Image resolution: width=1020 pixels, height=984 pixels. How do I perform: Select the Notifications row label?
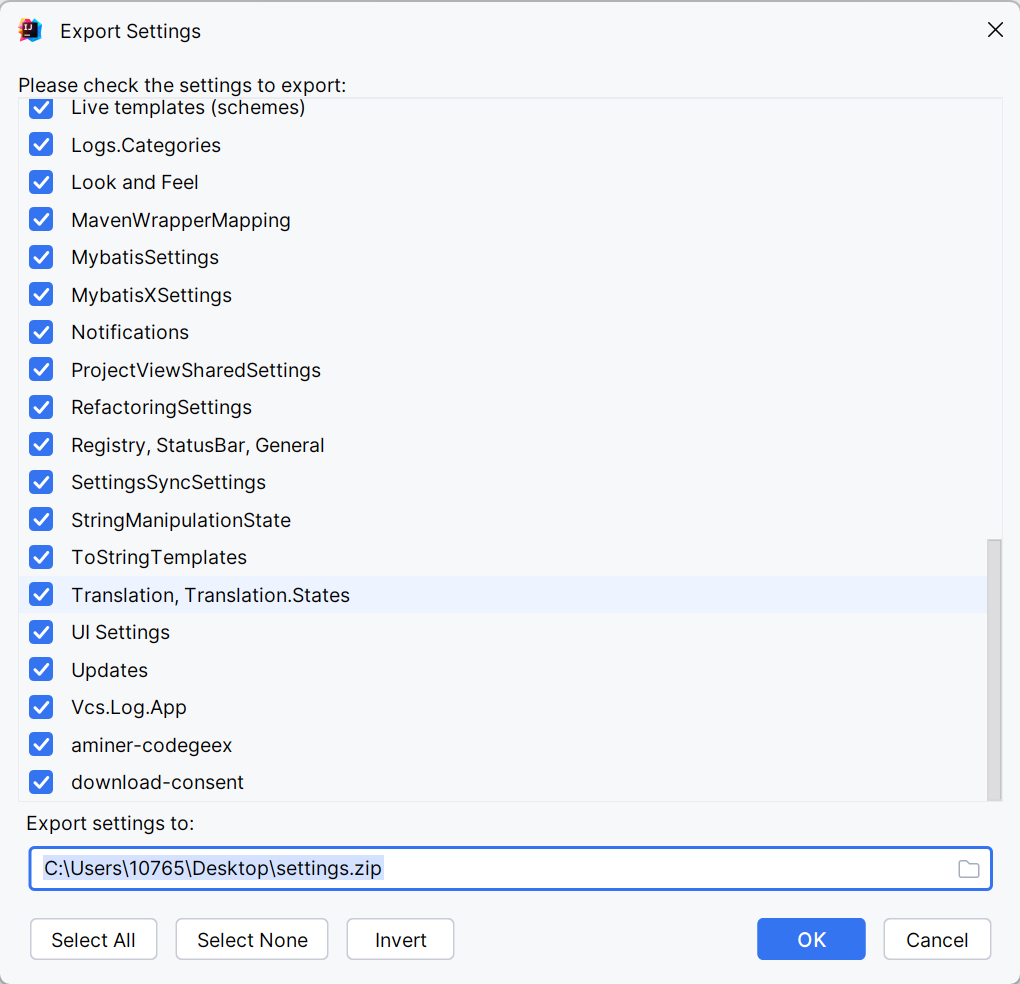[x=130, y=332]
